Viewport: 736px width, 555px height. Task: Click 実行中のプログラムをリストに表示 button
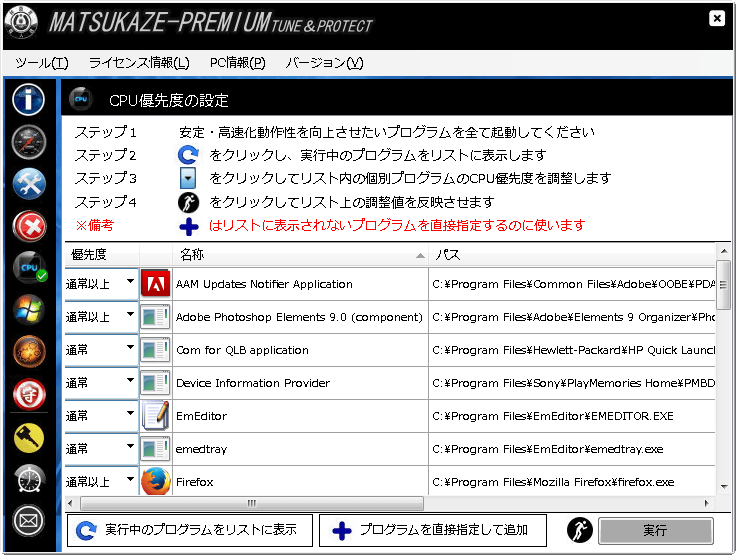190,530
